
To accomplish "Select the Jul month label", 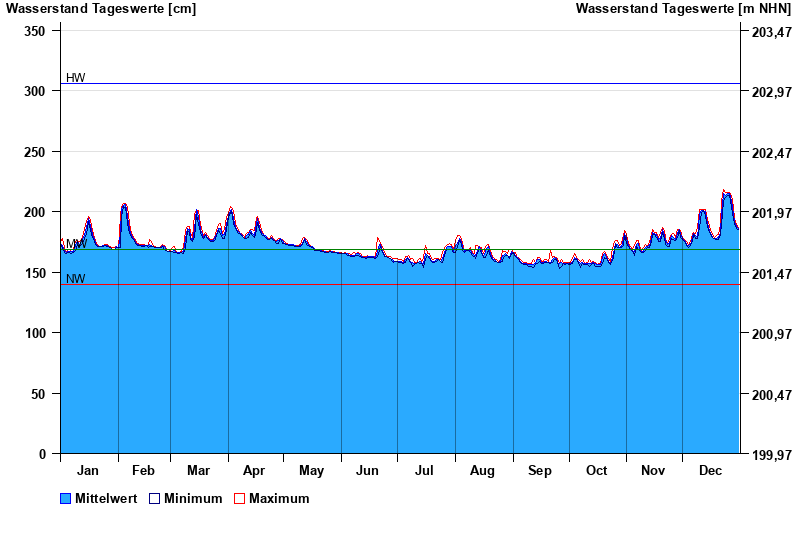I will coord(424,471).
